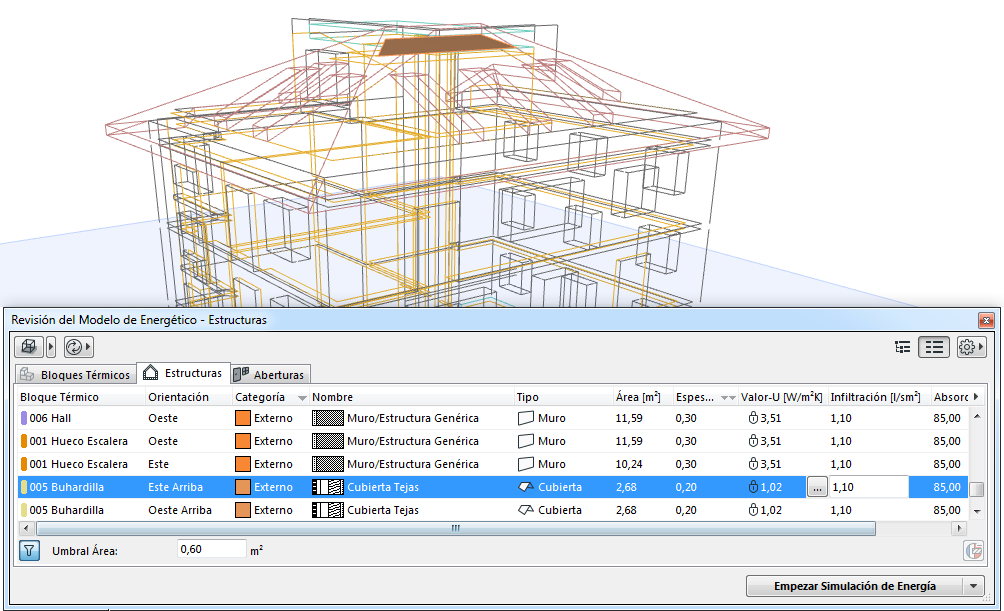Open the Aberturas tab
Screen dimensions: 1004x611
click(270, 375)
